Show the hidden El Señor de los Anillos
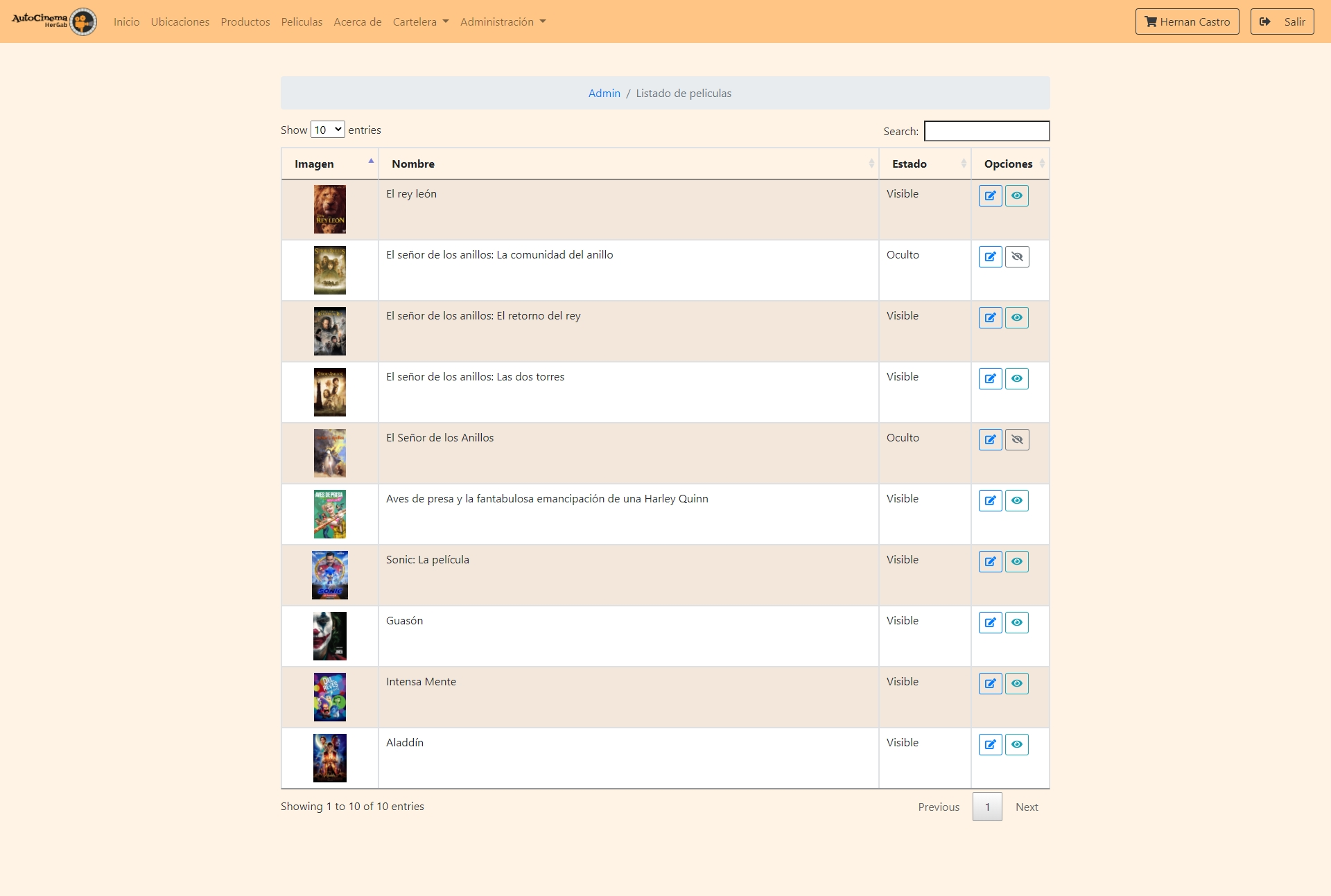 1017,439
